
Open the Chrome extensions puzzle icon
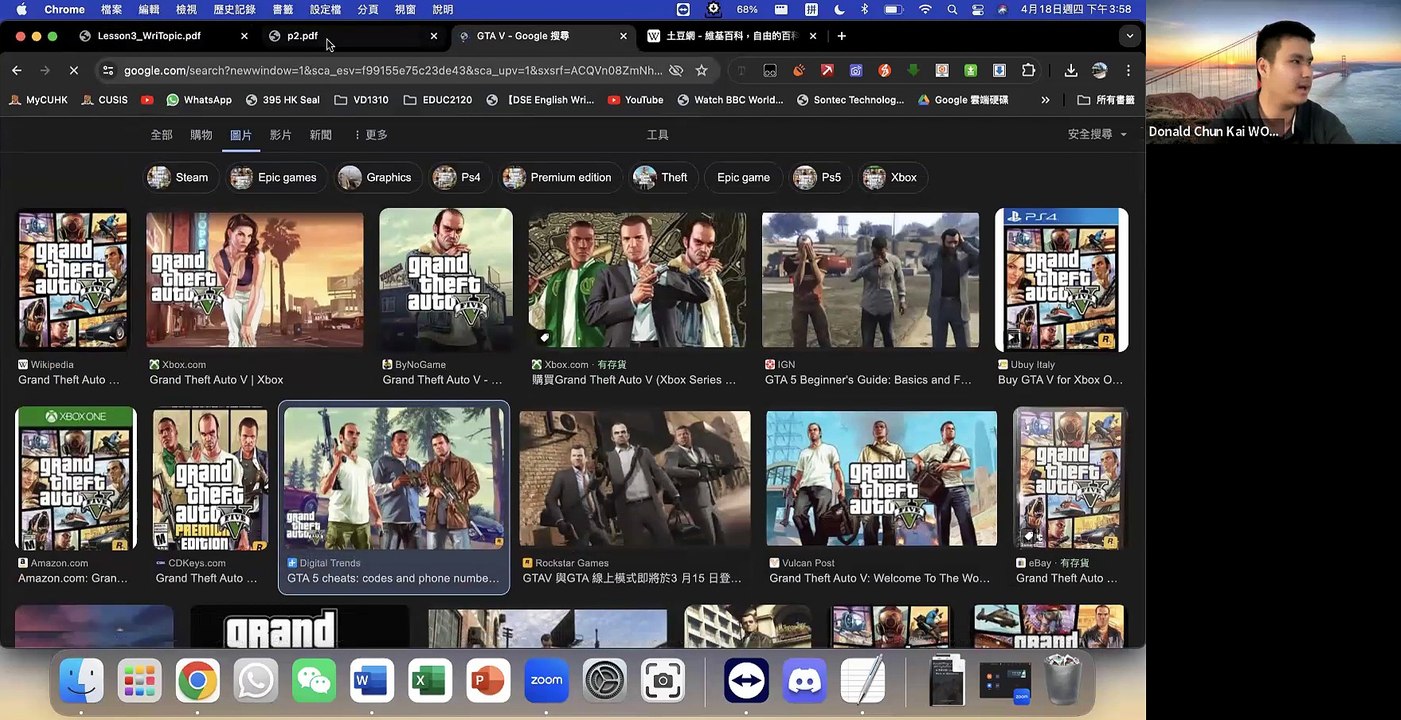pos(1028,70)
